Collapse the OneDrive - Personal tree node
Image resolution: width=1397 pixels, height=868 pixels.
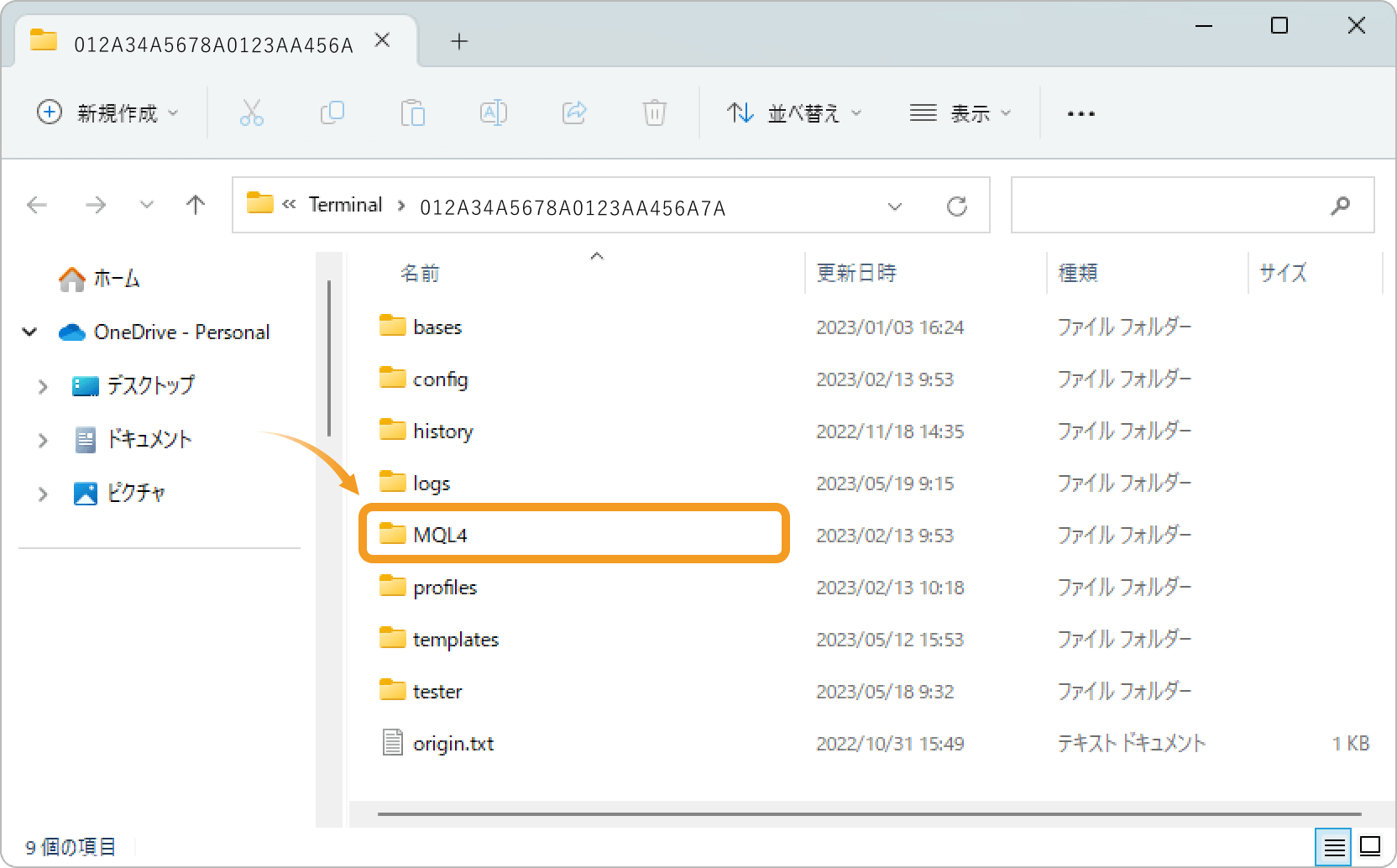tap(29, 332)
